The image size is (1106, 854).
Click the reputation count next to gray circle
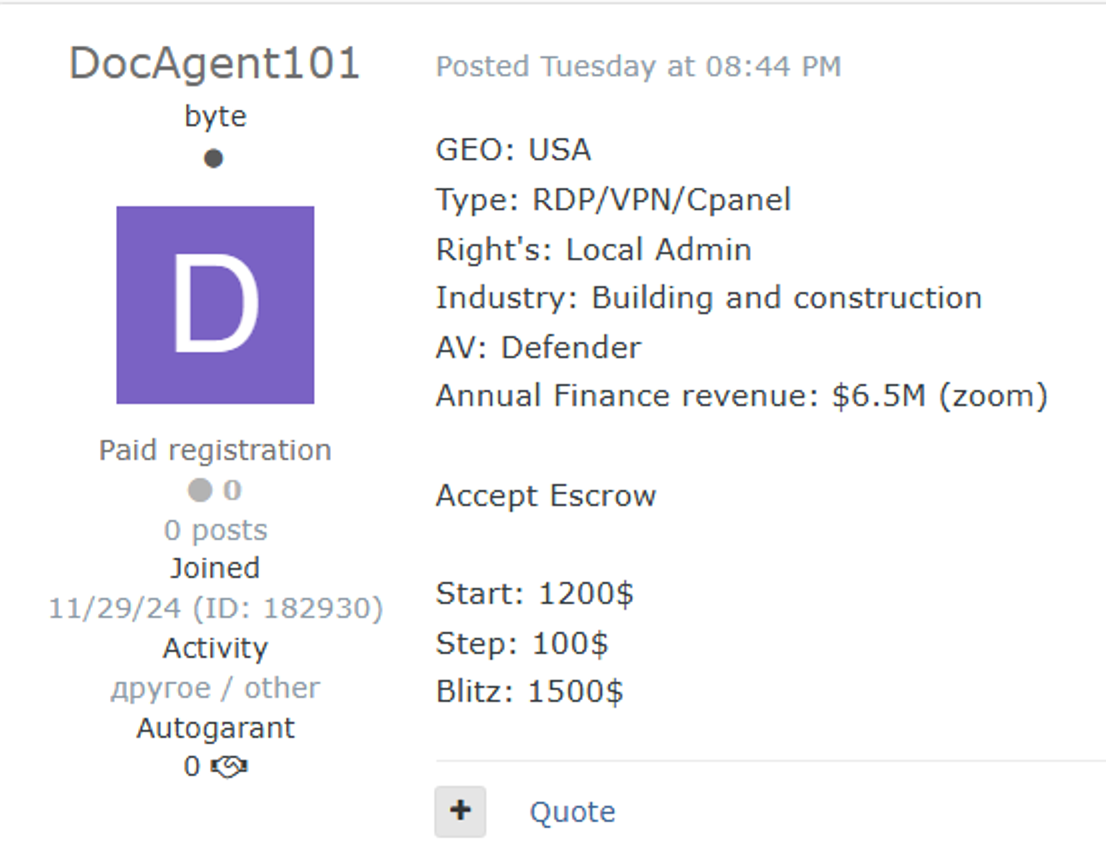pyautogui.click(x=232, y=490)
